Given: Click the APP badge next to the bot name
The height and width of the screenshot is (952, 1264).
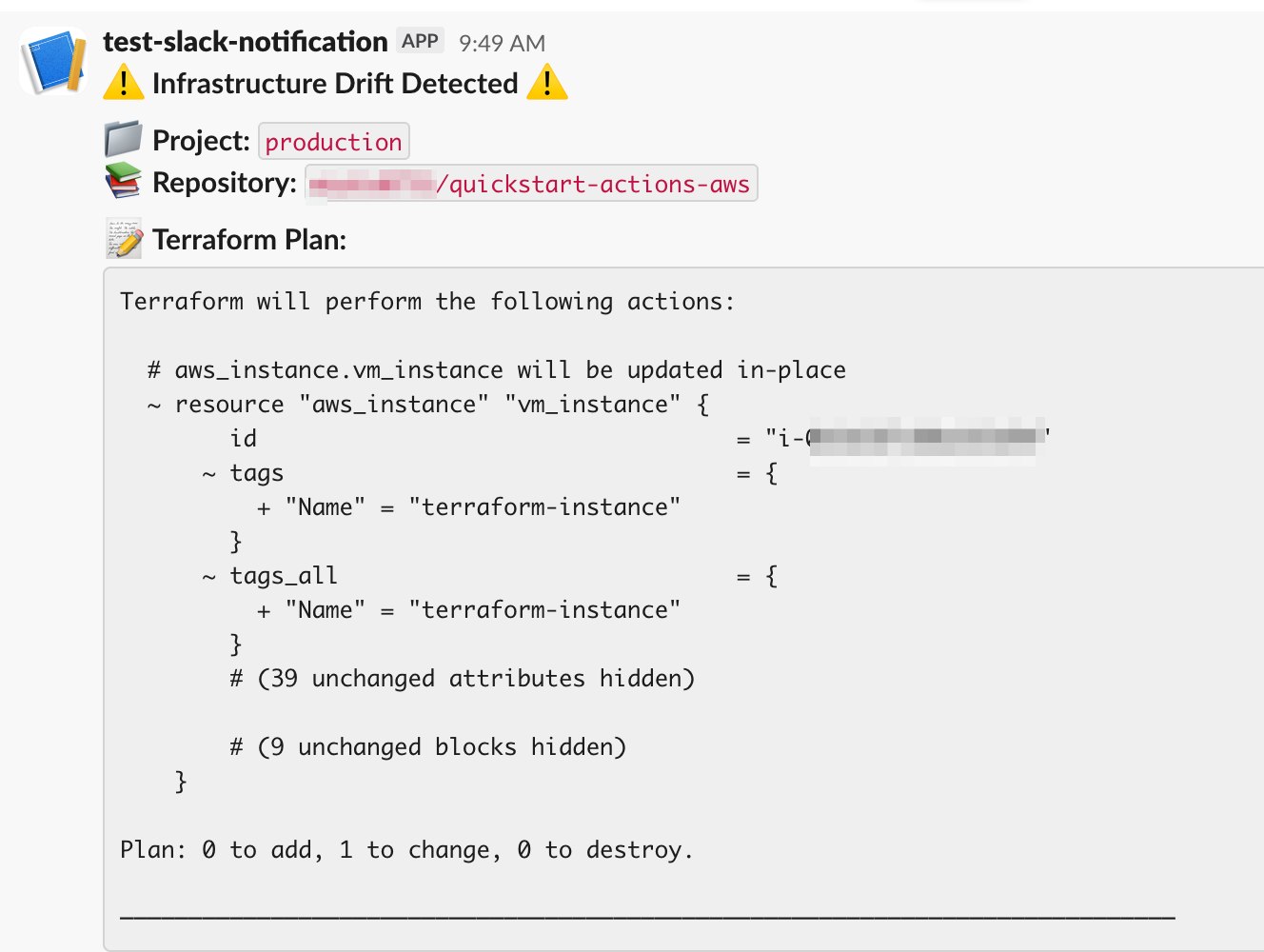Looking at the screenshot, I should pyautogui.click(x=419, y=40).
